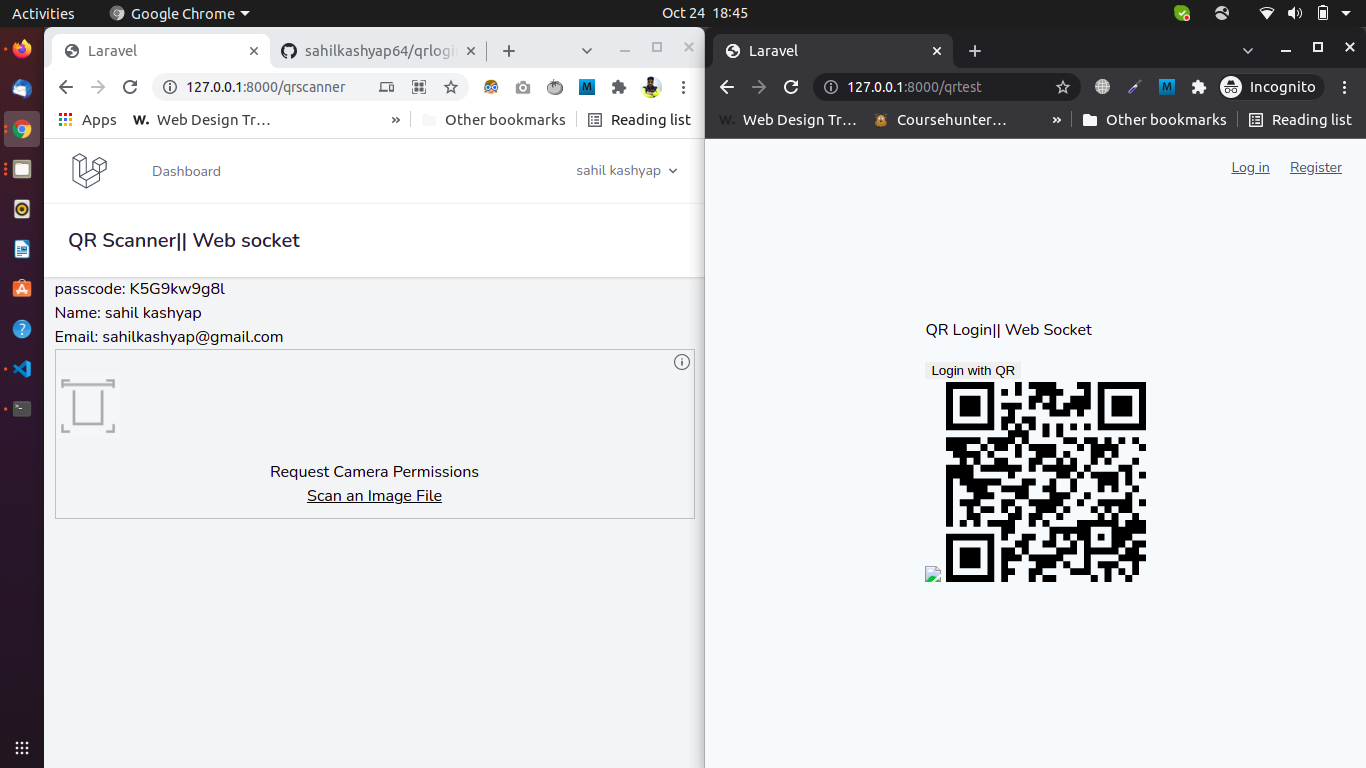Click the incognito window address bar URL
1366x768 pixels.
pyautogui.click(x=914, y=87)
